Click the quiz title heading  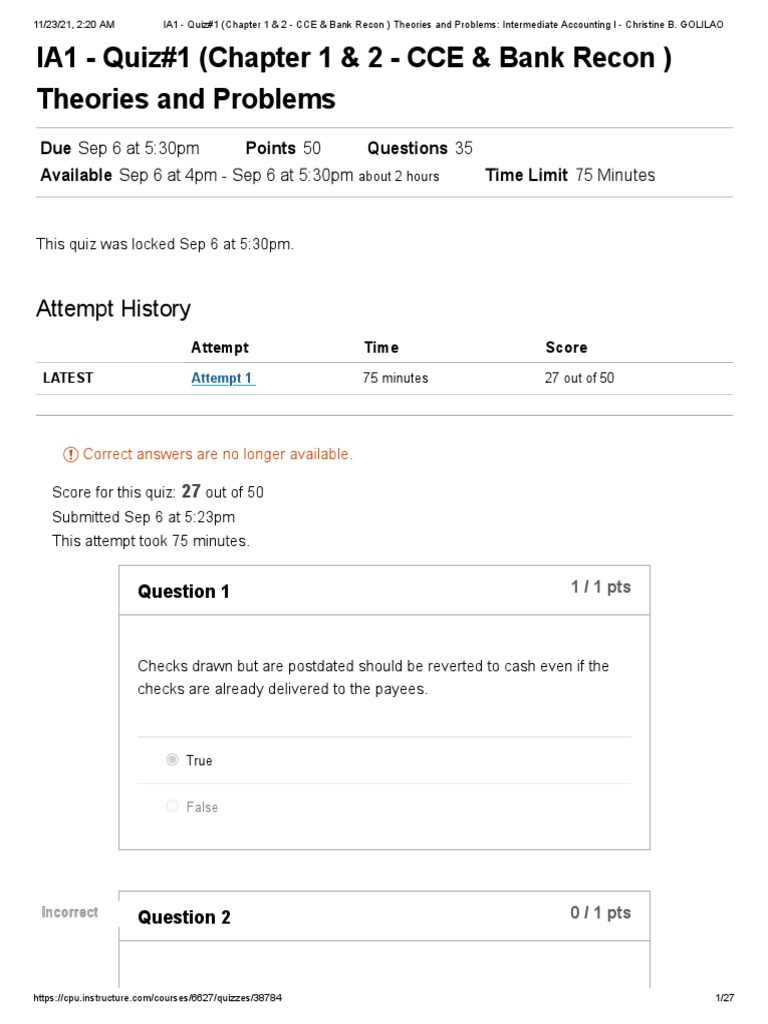[354, 79]
